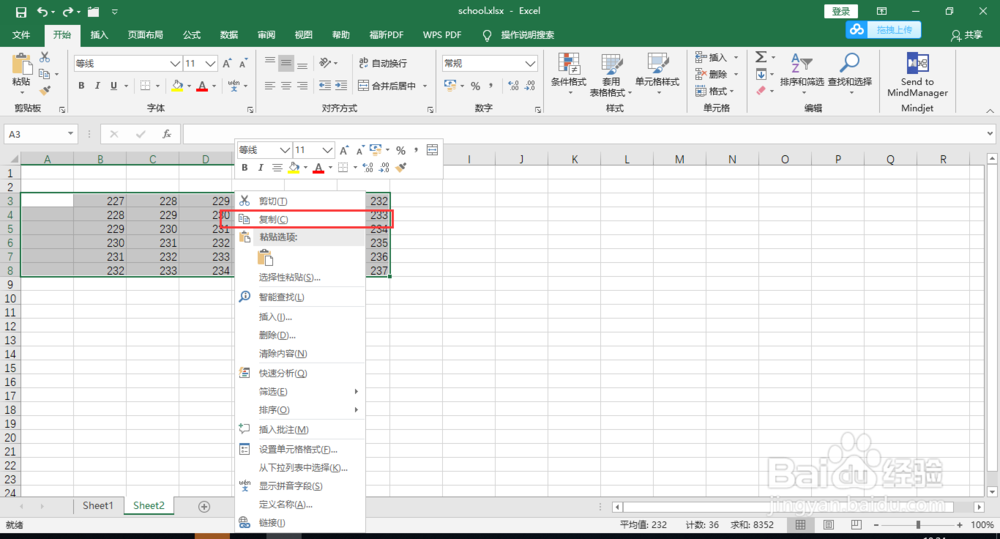
Task: Click the format painter in mini toolbar
Action: 401,168
